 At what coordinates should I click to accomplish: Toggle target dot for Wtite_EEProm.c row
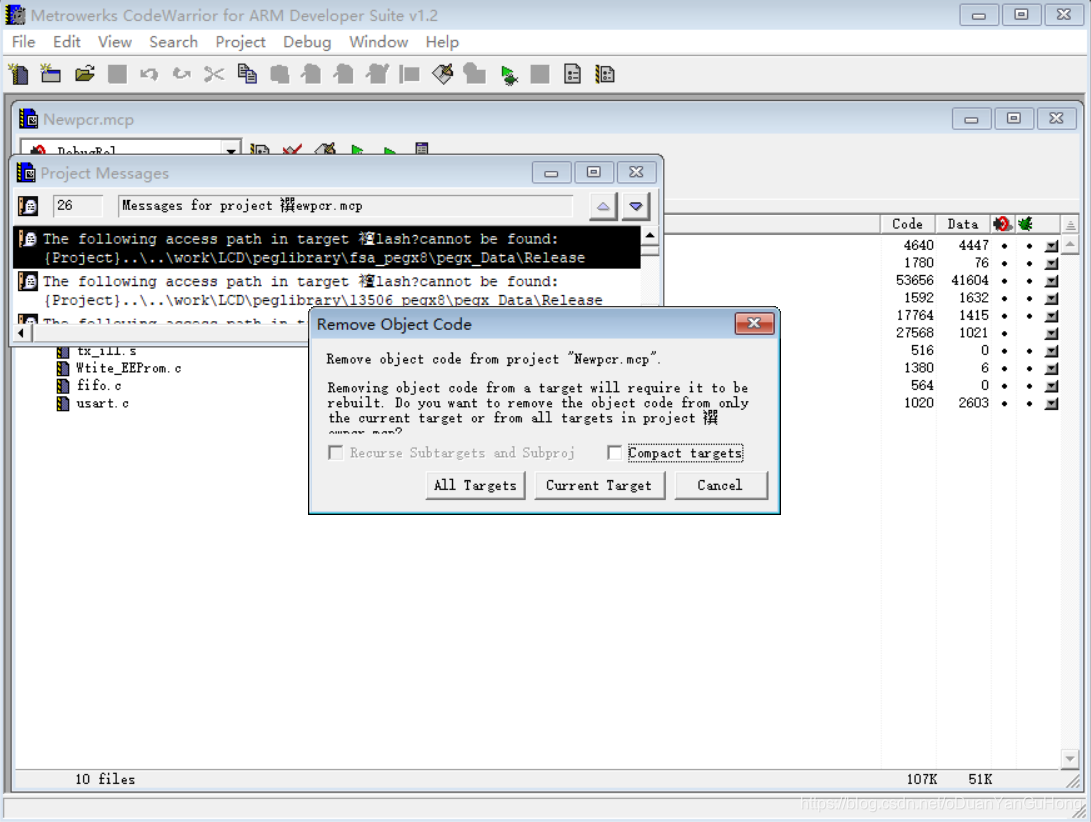click(1004, 368)
